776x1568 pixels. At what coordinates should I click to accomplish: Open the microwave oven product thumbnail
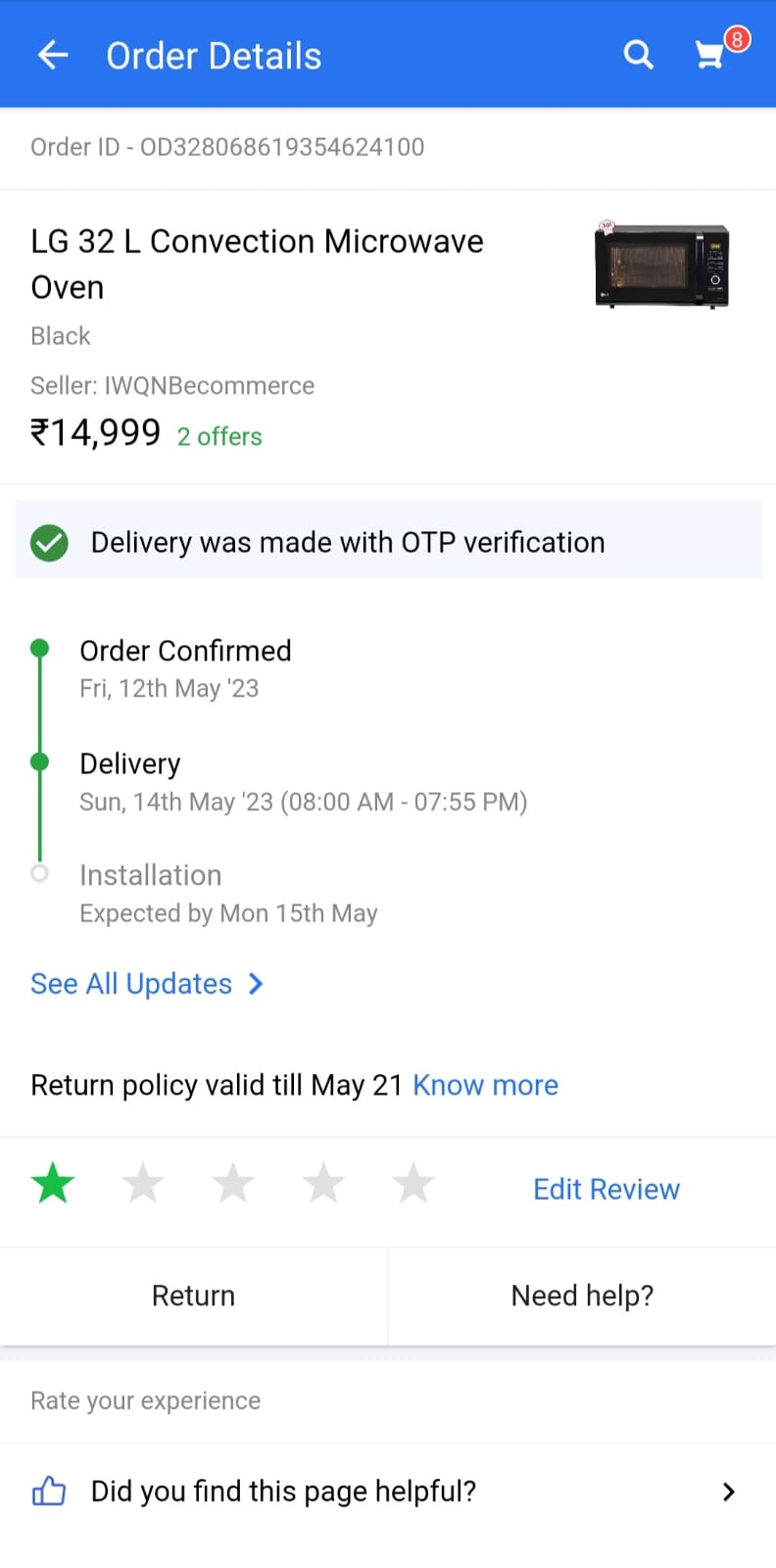[x=661, y=265]
